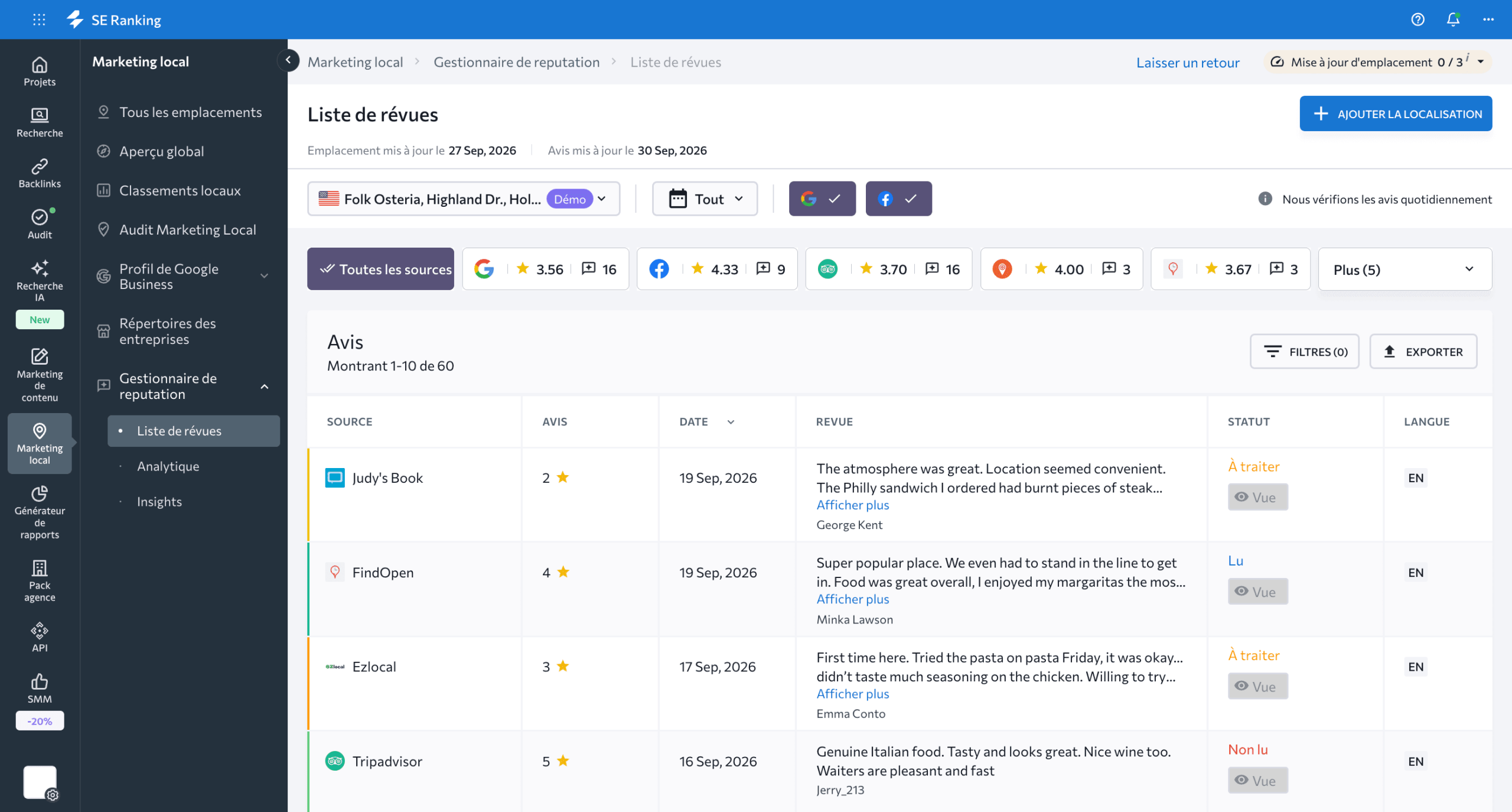Expand Afficher plus for George Kent review

pyautogui.click(x=852, y=505)
